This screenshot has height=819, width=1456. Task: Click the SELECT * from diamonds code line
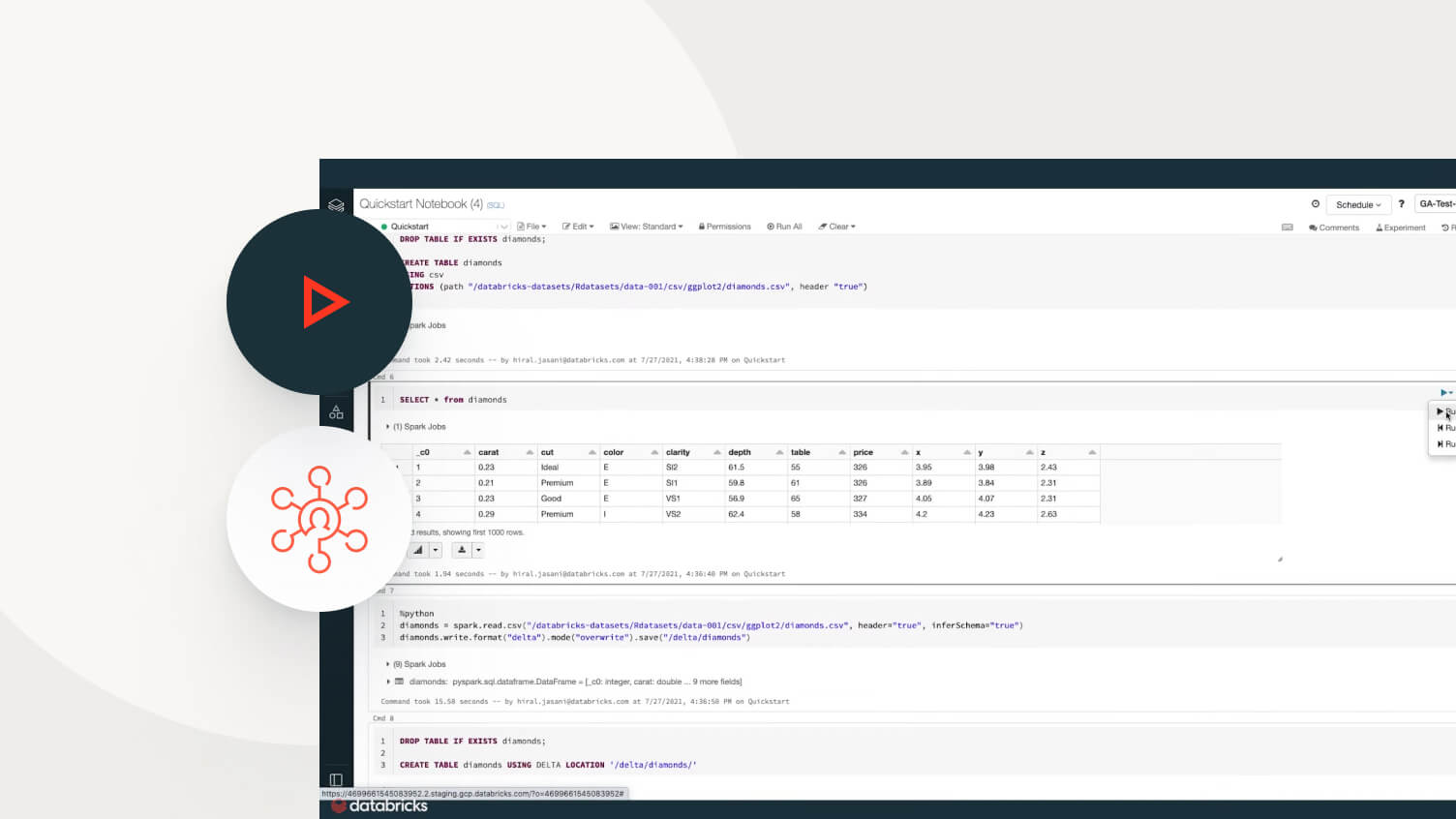pos(453,400)
